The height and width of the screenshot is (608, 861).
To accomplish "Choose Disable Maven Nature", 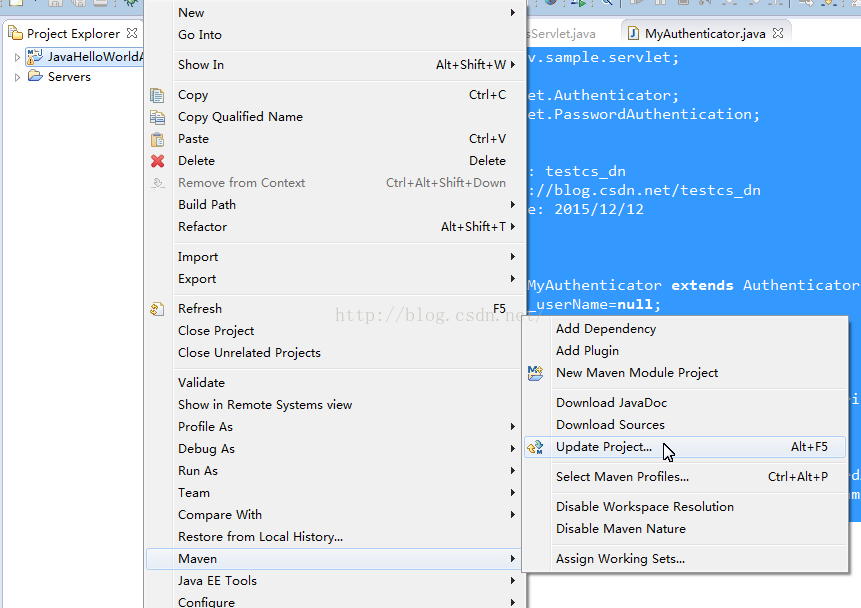I will click(685, 528).
